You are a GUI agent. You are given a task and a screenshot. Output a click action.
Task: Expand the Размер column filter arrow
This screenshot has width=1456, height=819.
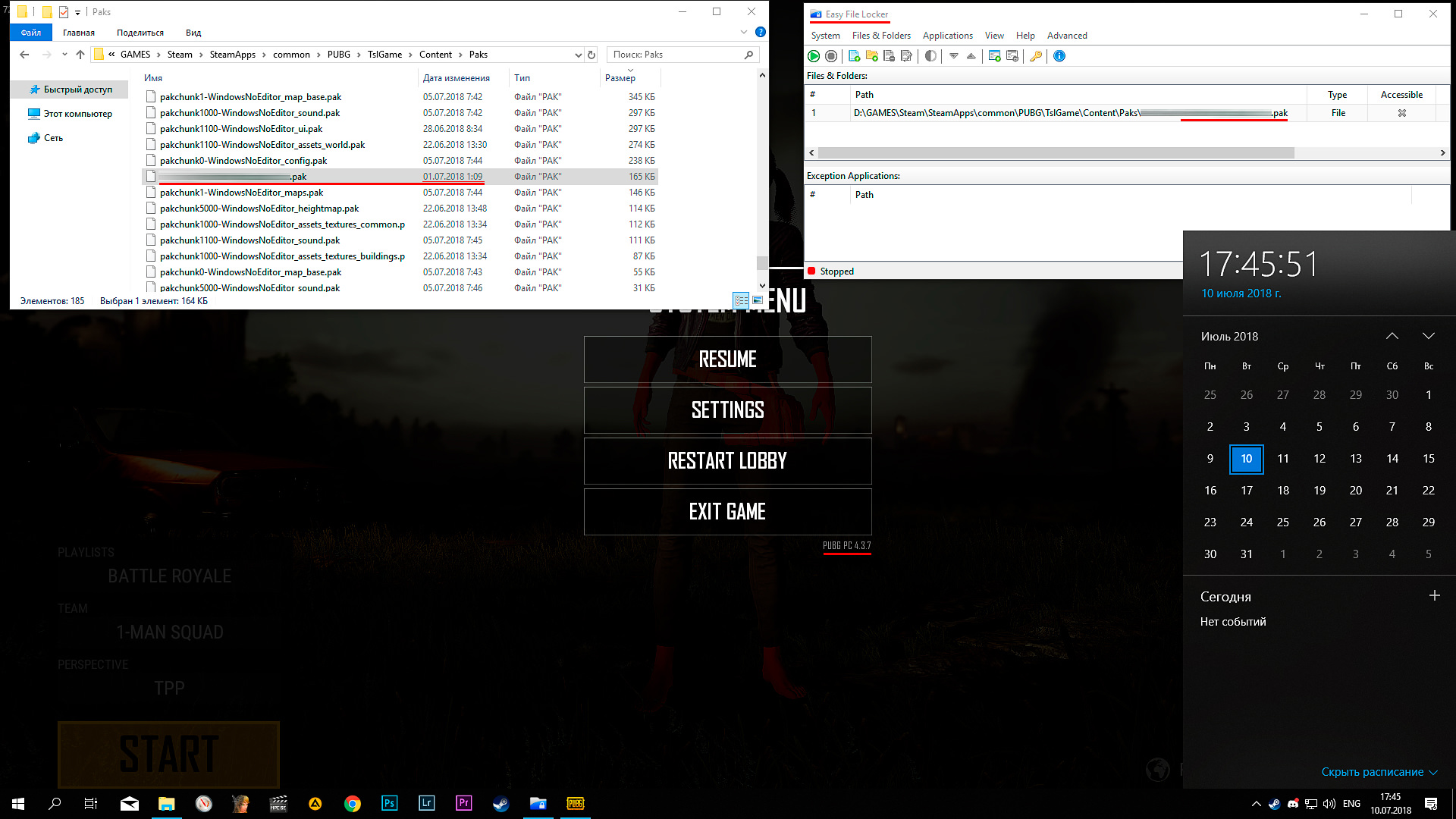pyautogui.click(x=630, y=71)
